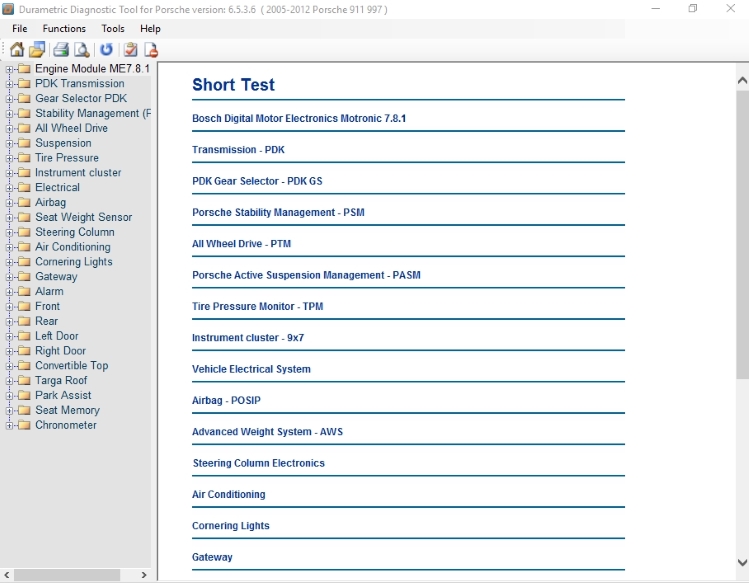Screen dimensions: 749x583
Task: Expand the Engine Module ME7.8.1 node
Action: pyautogui.click(x=9, y=69)
